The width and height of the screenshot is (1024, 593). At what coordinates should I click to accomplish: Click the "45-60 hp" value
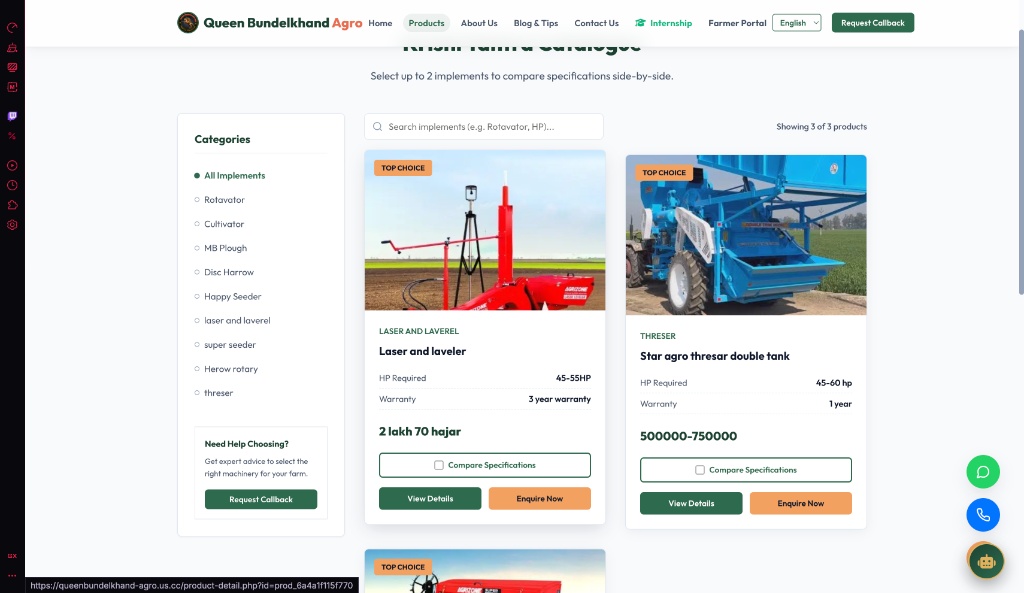834,383
